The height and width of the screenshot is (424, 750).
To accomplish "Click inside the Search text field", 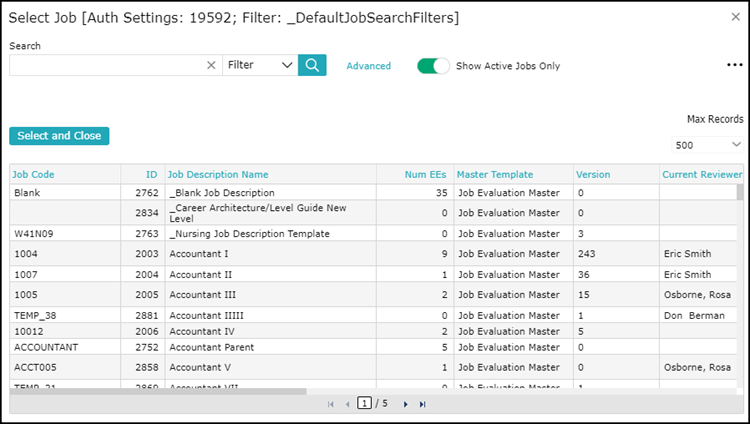I will (x=108, y=65).
